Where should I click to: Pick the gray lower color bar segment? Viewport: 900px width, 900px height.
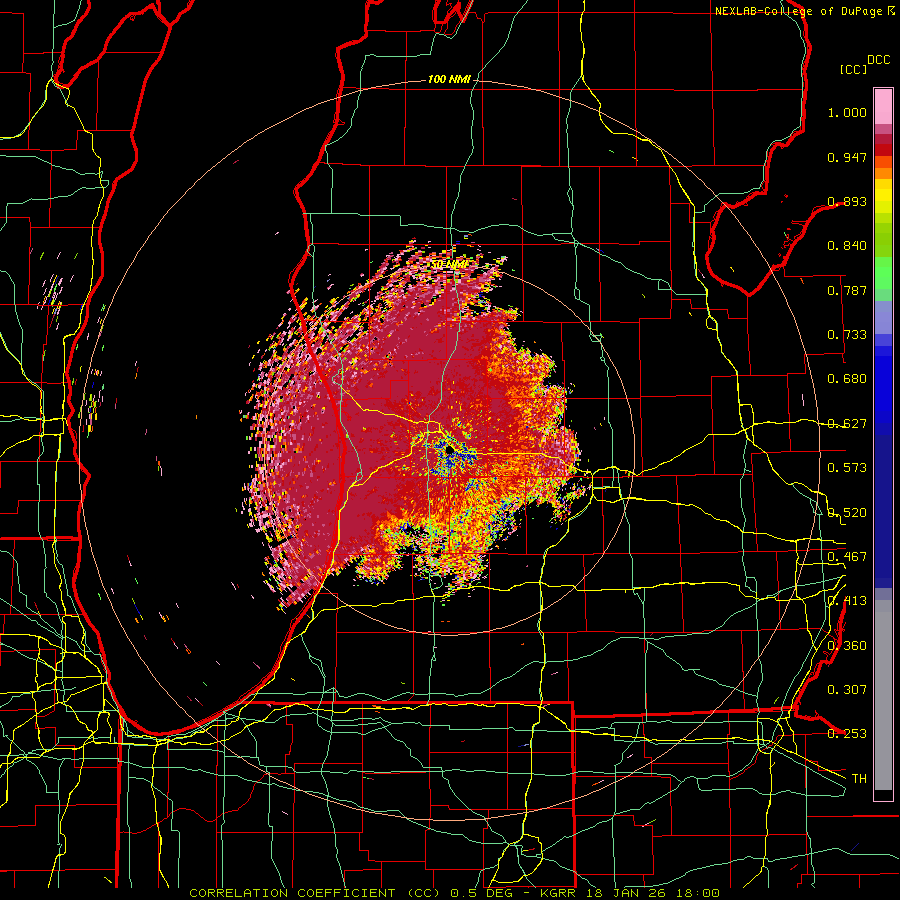tap(883, 695)
